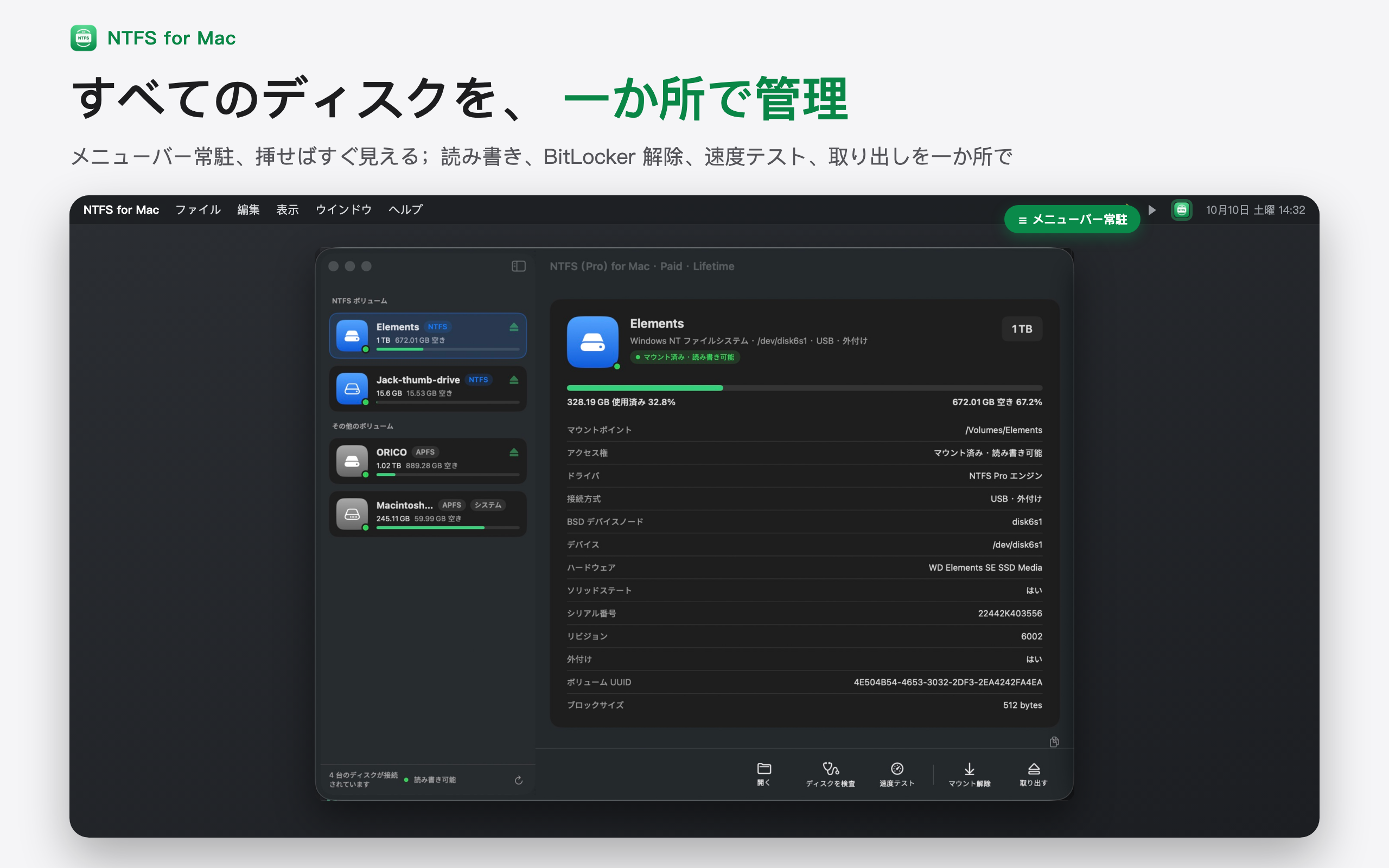The height and width of the screenshot is (868, 1389).
Task: Click the 672.01 GB 空き 67.2% label
Action: pyautogui.click(x=997, y=402)
